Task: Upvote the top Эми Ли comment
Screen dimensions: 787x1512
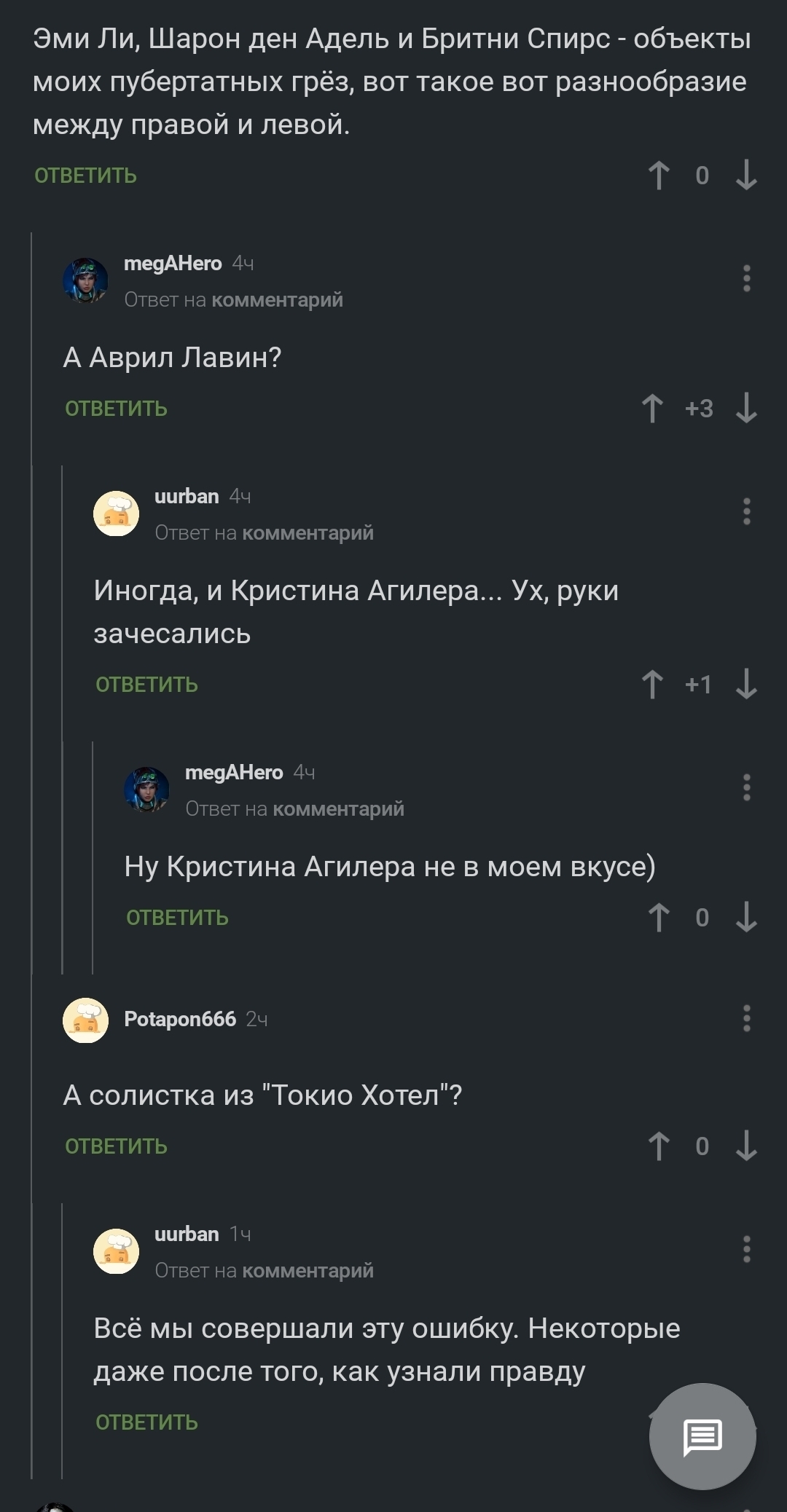Action: point(659,176)
